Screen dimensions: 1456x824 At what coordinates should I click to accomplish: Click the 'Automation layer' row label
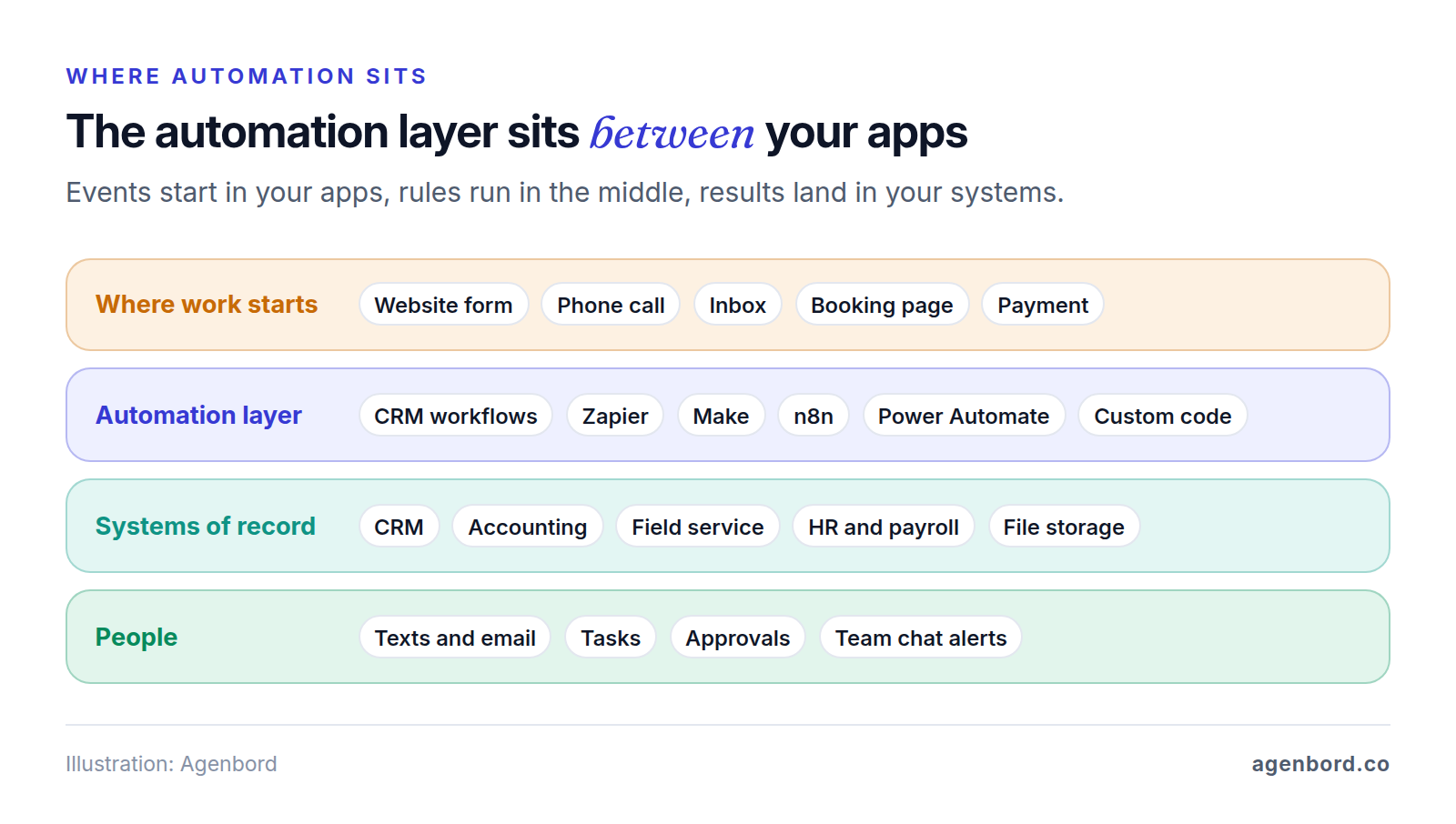point(198,415)
